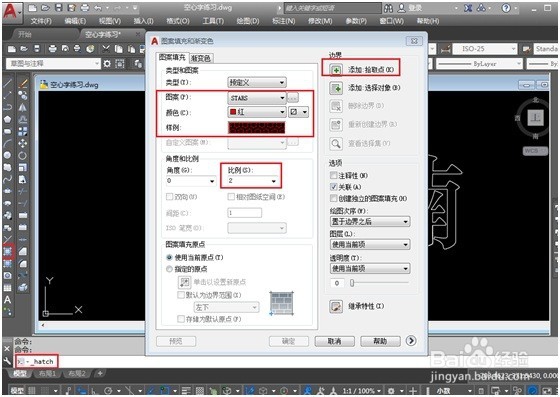Open the Pattern dropdown showing STARS
This screenshot has width=560, height=397.
pyautogui.click(x=257, y=97)
